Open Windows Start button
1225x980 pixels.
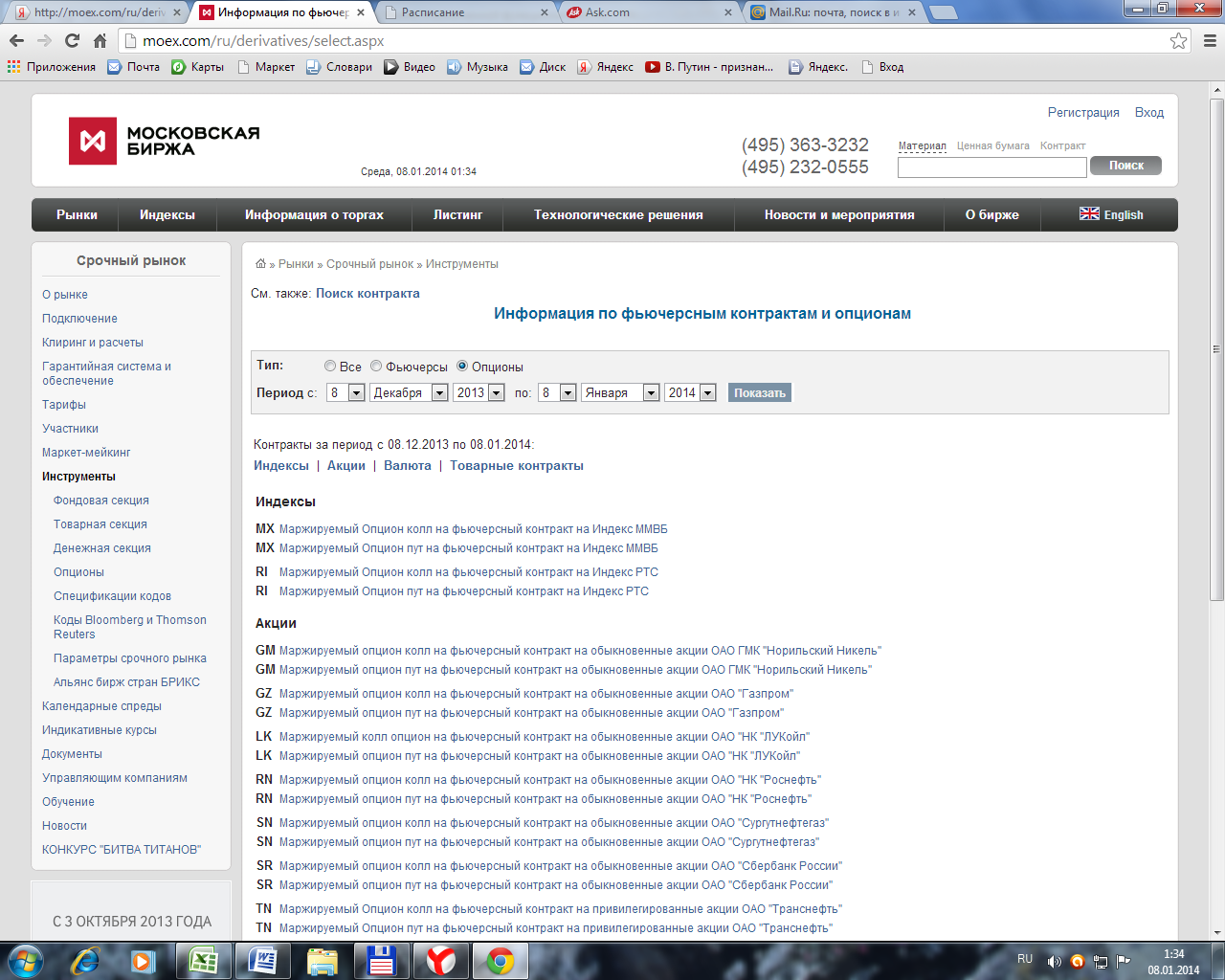click(25, 961)
